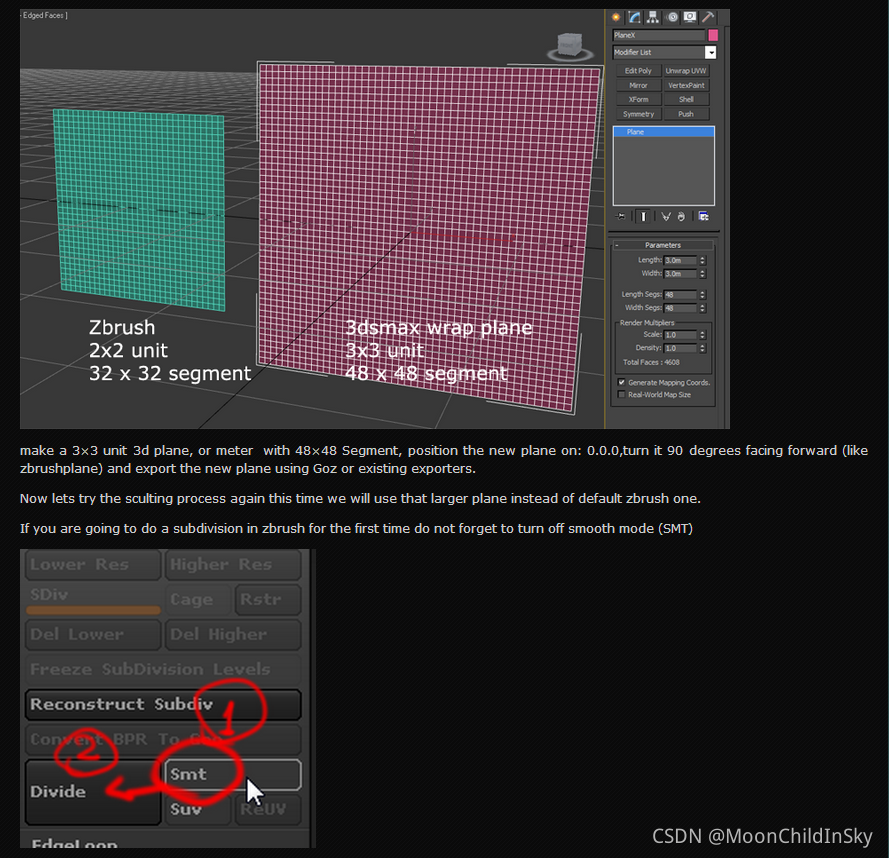Apply the Edit Poly modifier
The image size is (889, 858).
click(638, 71)
